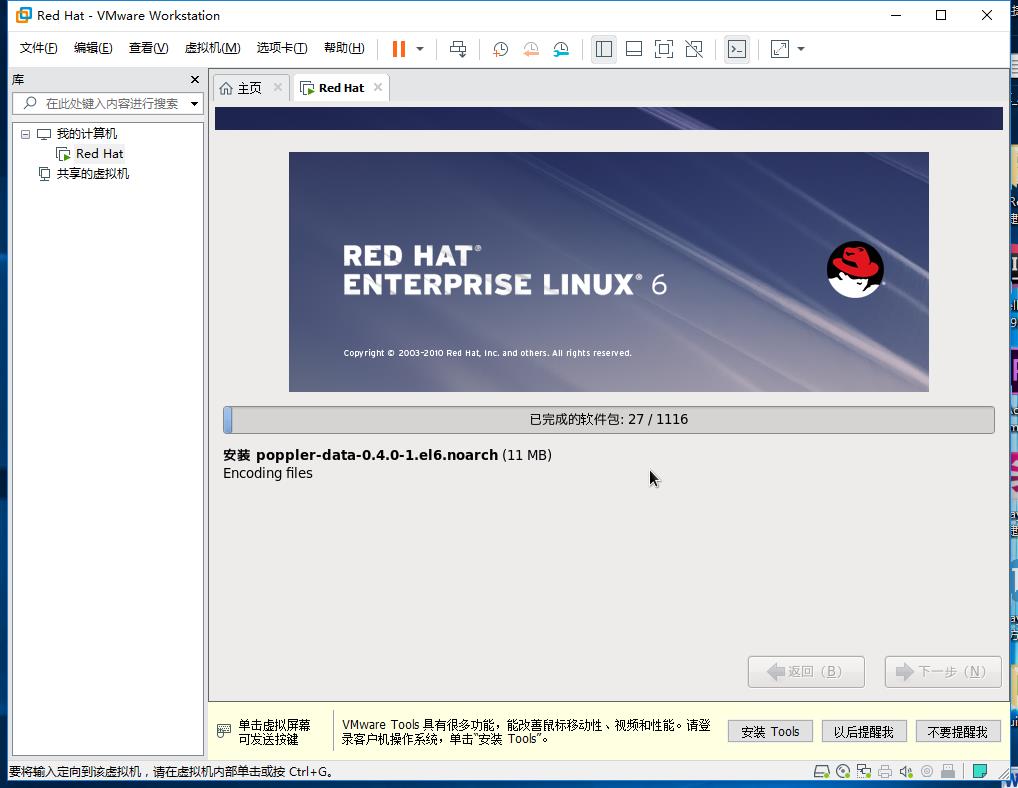Maximize the VMware Workstation window

(x=941, y=15)
